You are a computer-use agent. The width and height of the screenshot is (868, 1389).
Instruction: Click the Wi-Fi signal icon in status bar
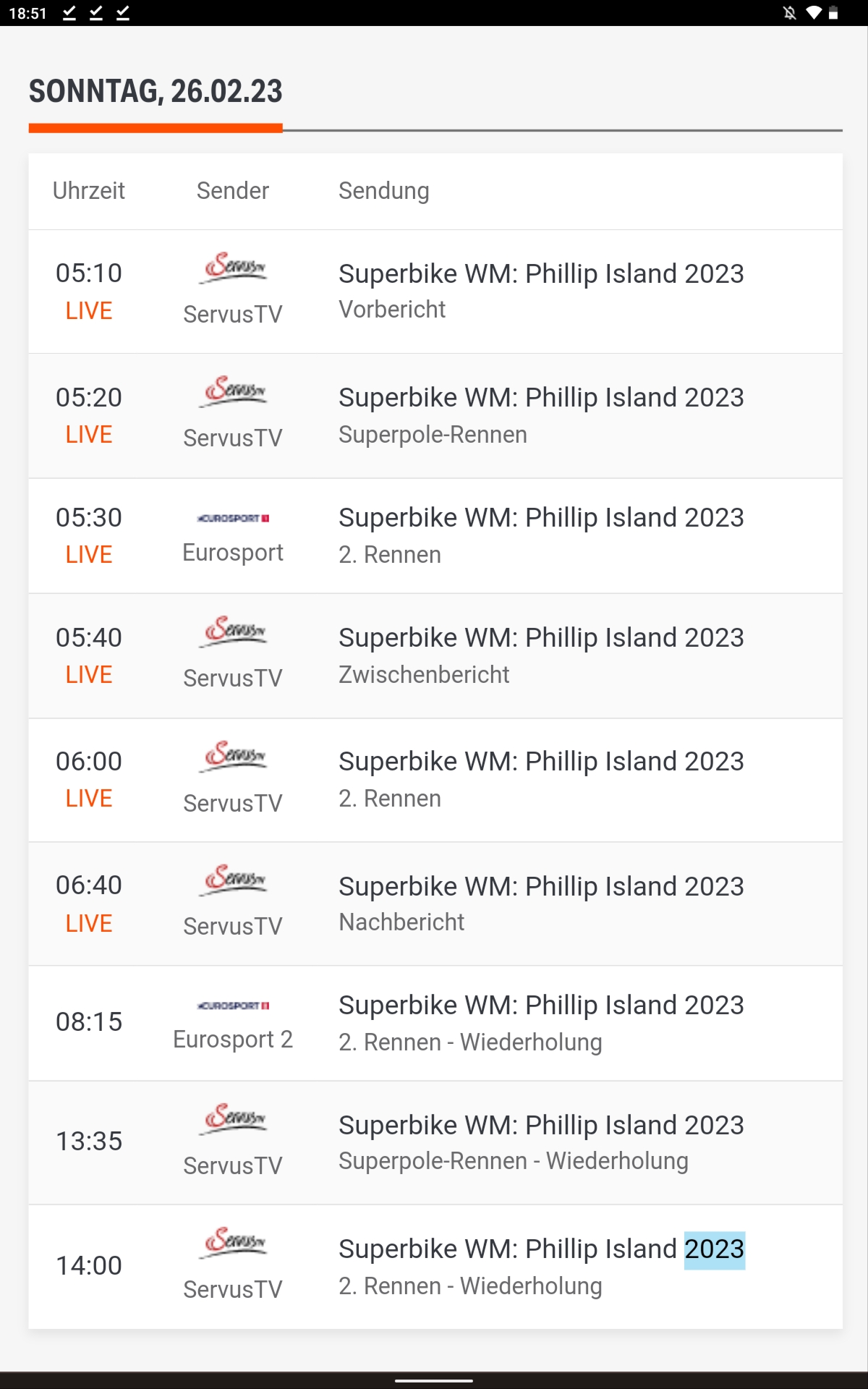point(814,13)
